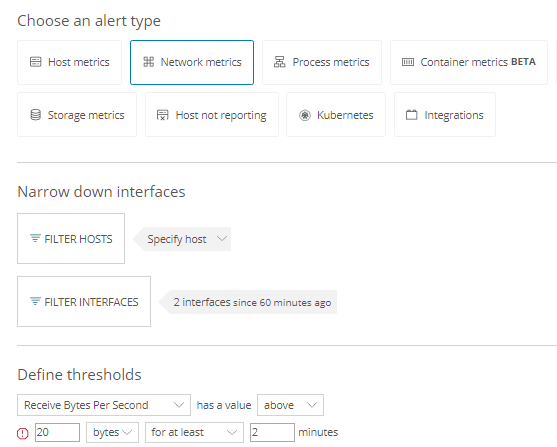Screen dimensions: 557x447
Task: Click the Network metrics icon
Action: click(148, 62)
